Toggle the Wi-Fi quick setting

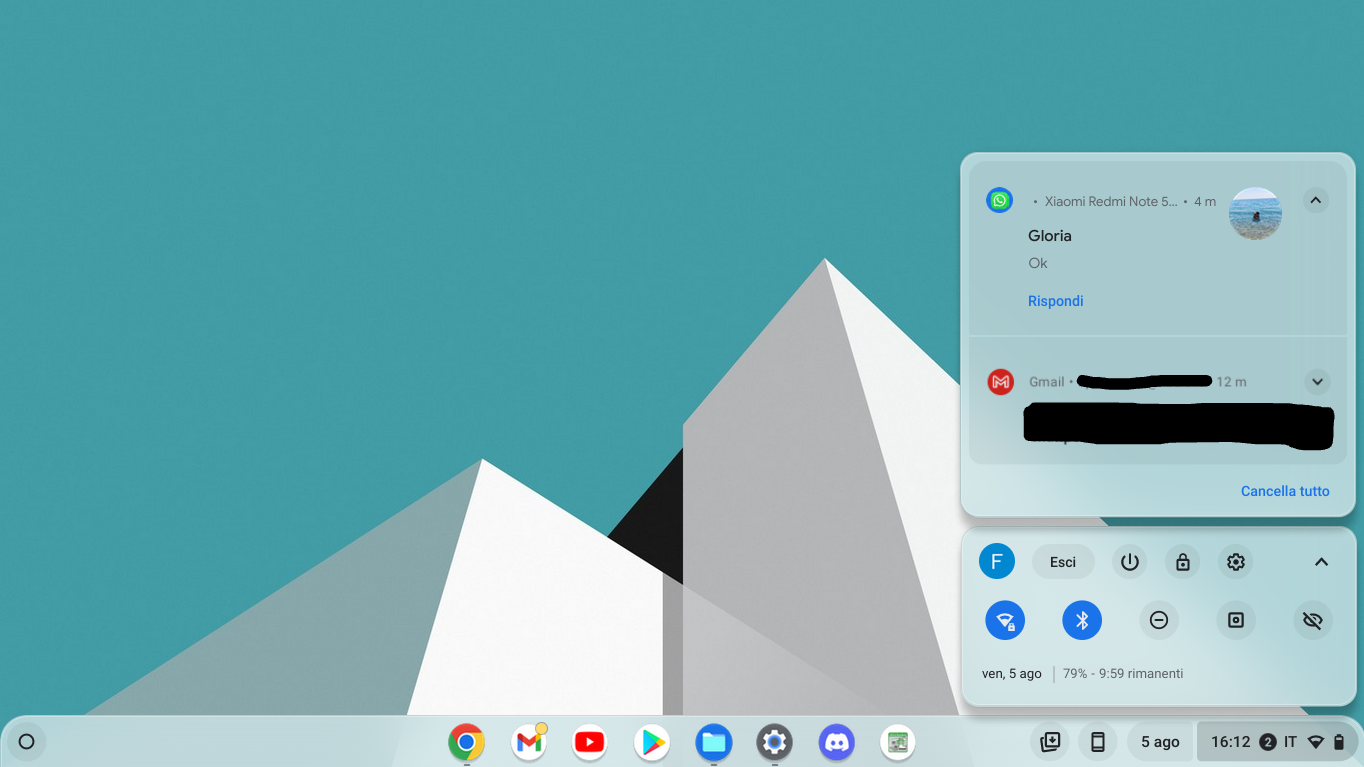point(1005,620)
